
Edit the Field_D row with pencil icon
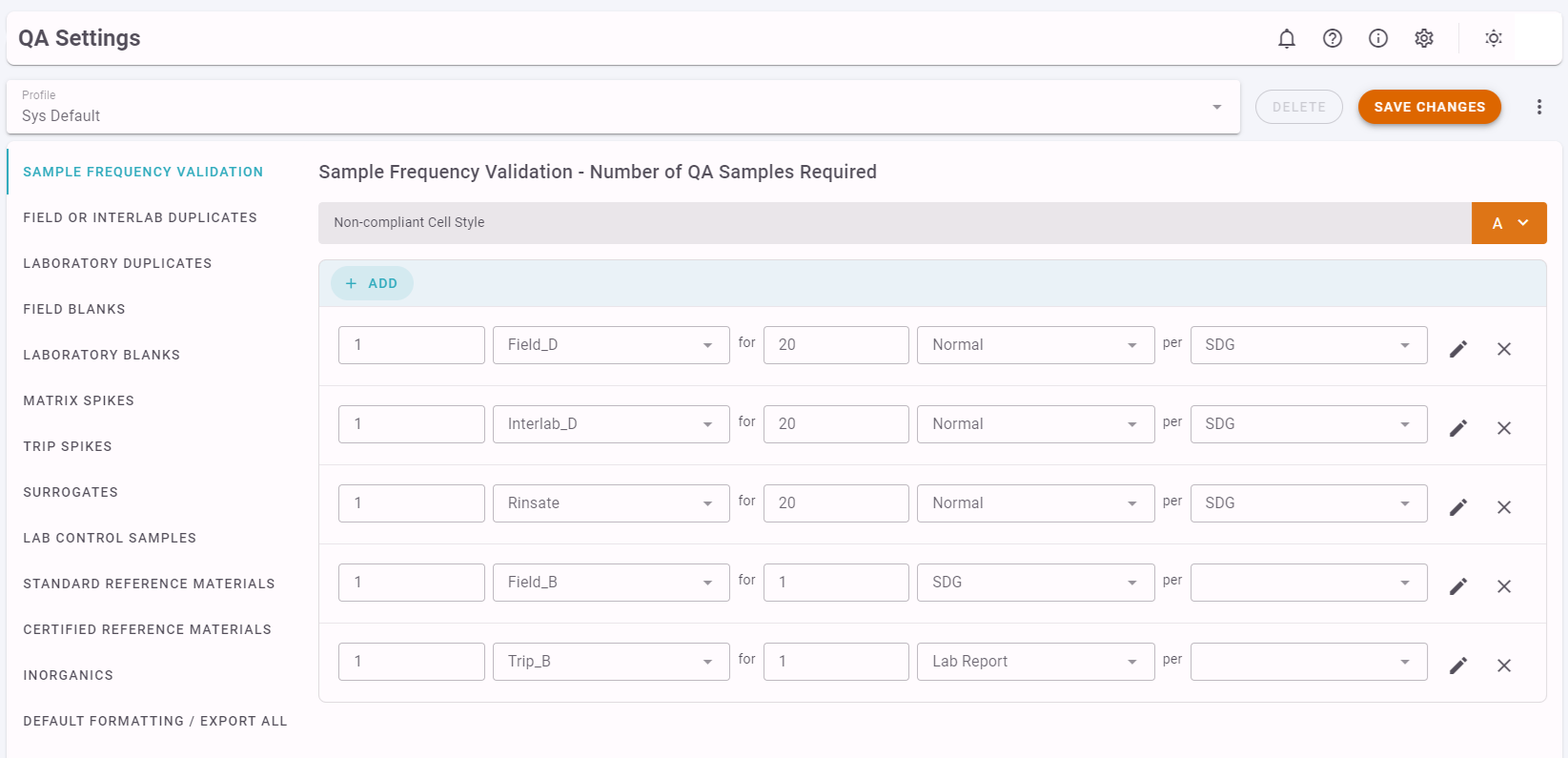pos(1458,349)
